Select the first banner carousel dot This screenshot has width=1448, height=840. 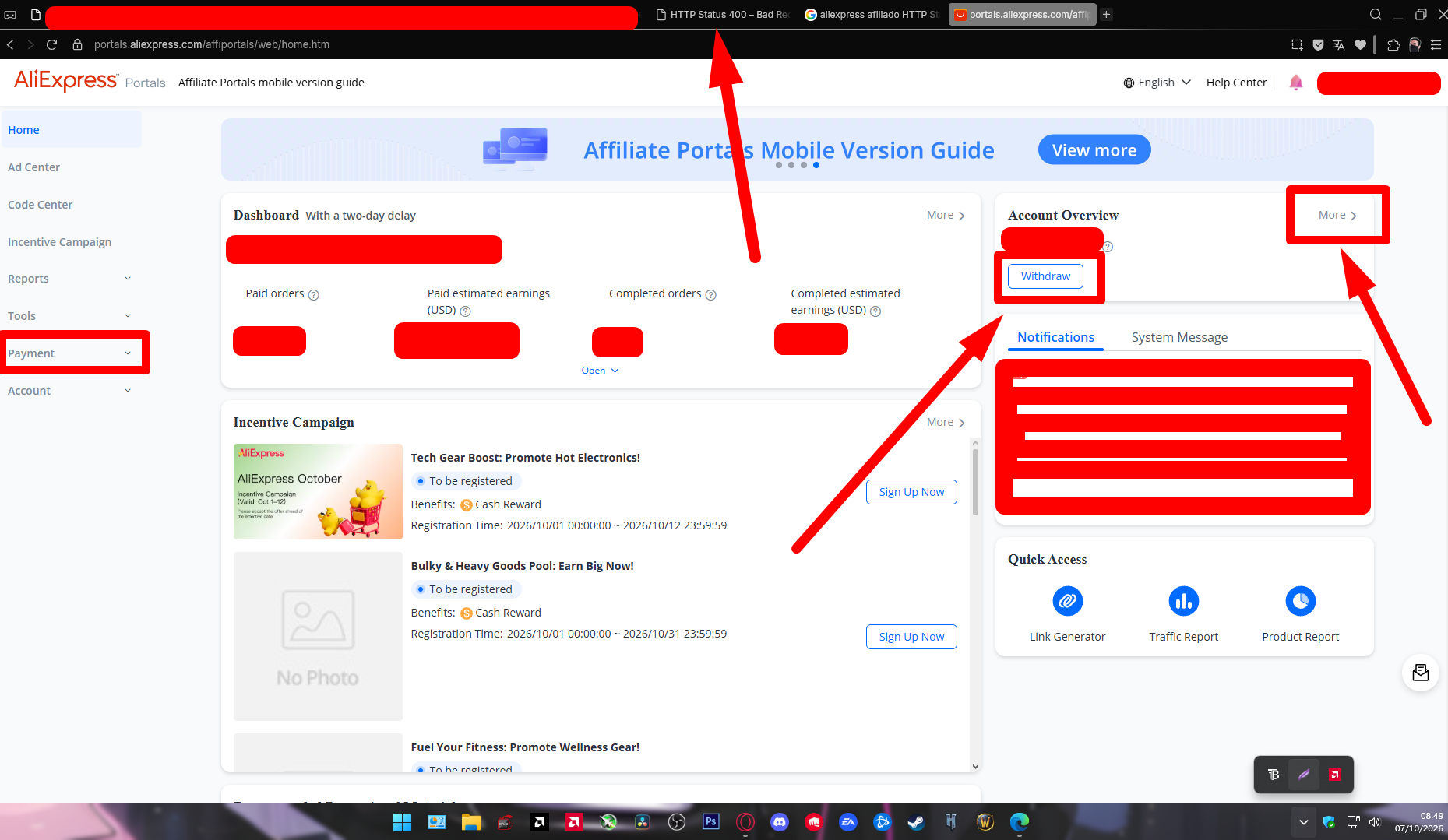click(x=779, y=165)
